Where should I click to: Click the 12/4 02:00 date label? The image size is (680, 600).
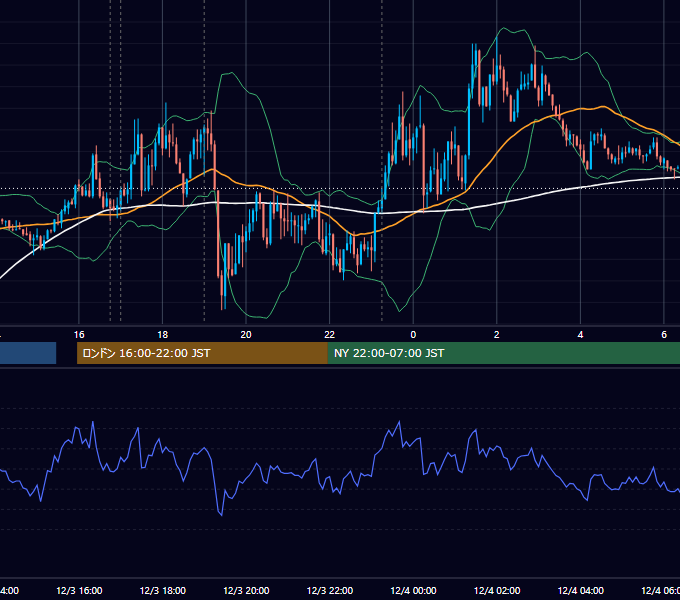point(497,591)
